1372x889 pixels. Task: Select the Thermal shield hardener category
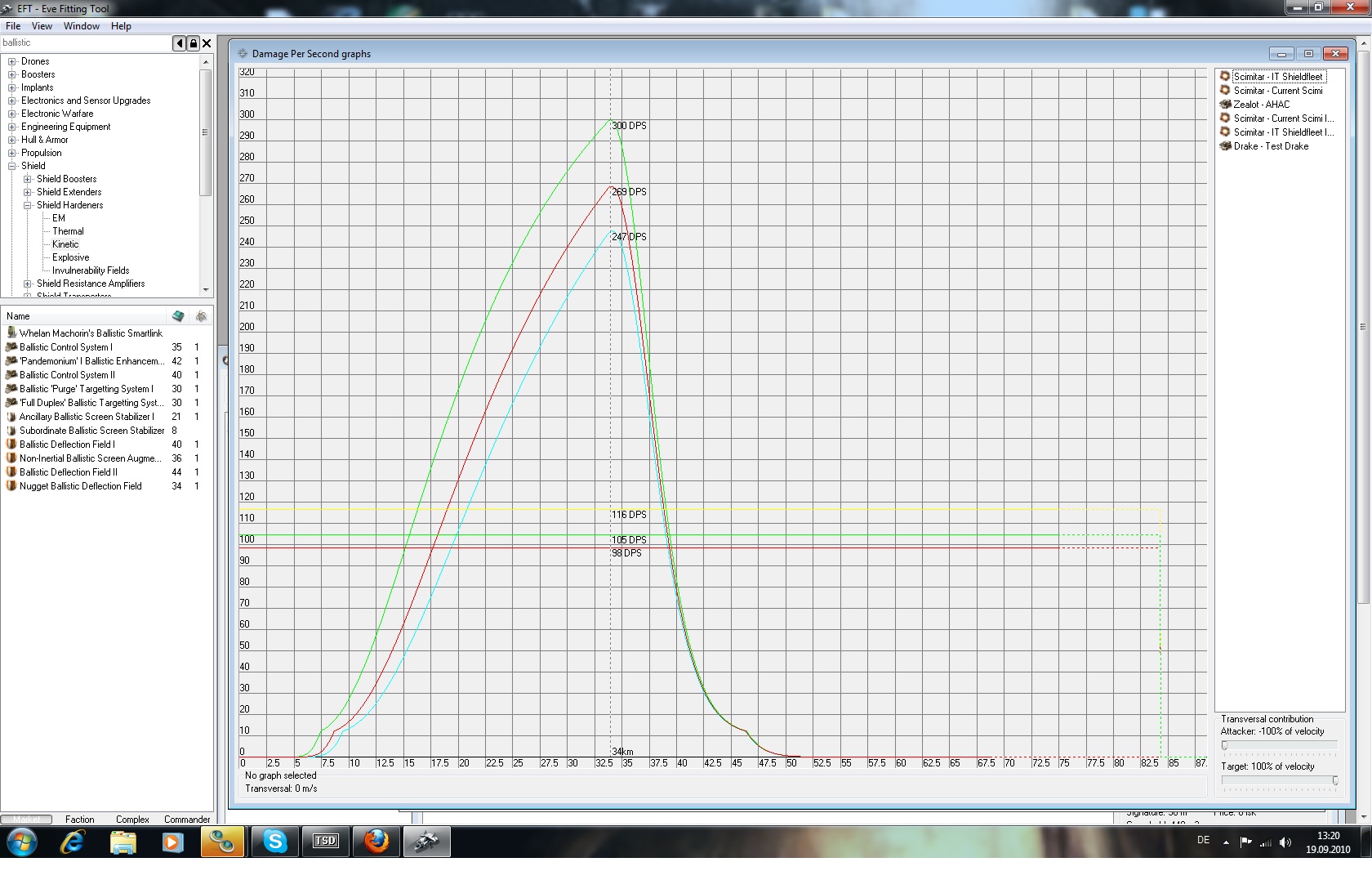(x=68, y=231)
